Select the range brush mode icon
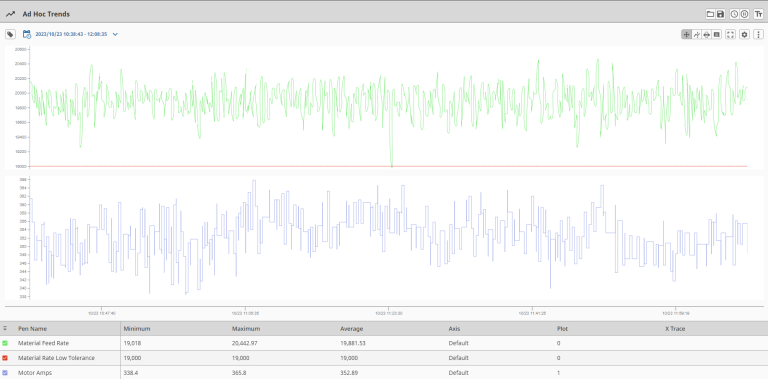Screen dimensions: 768x379 coord(706,34)
